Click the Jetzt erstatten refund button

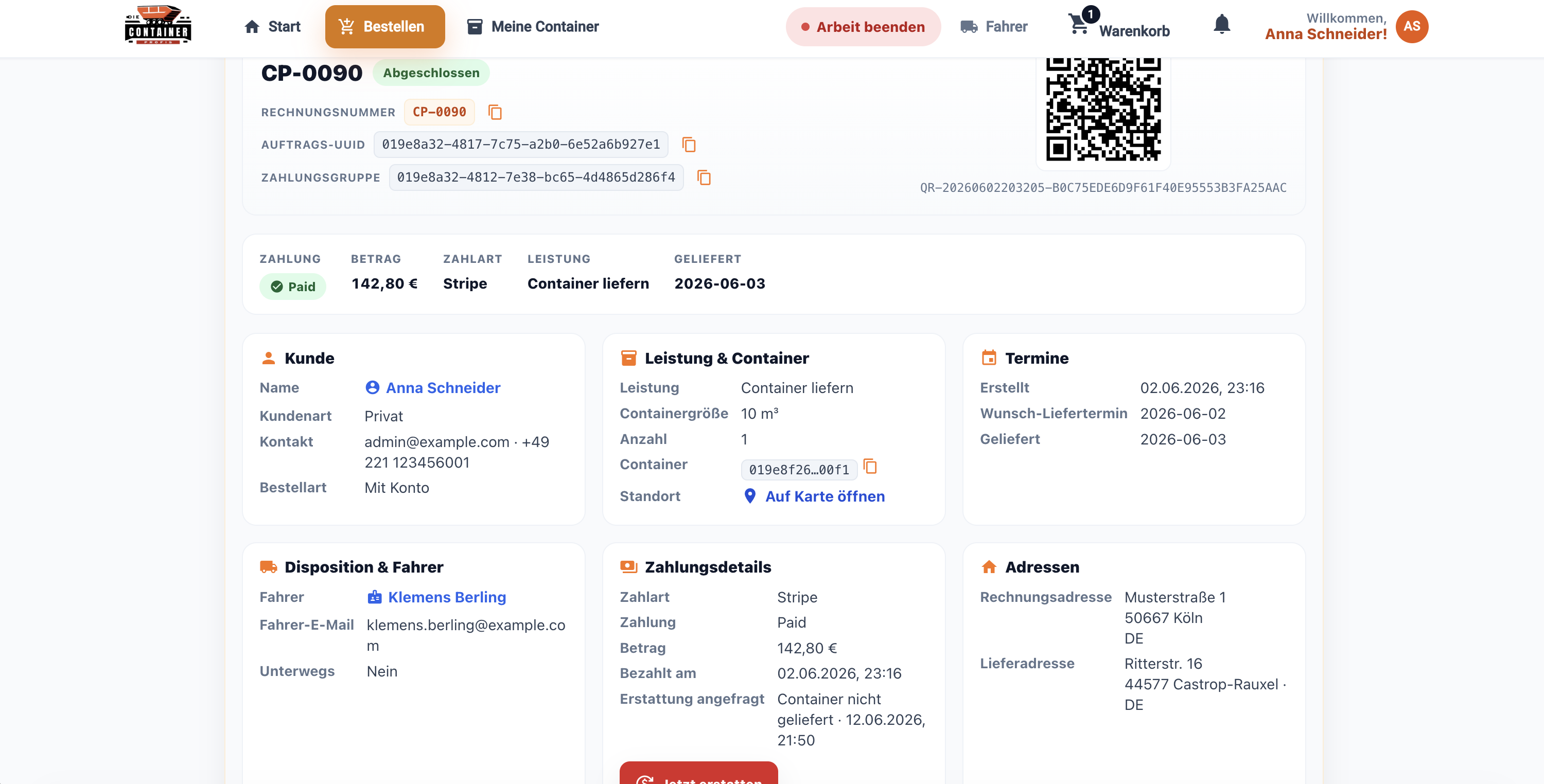click(699, 773)
